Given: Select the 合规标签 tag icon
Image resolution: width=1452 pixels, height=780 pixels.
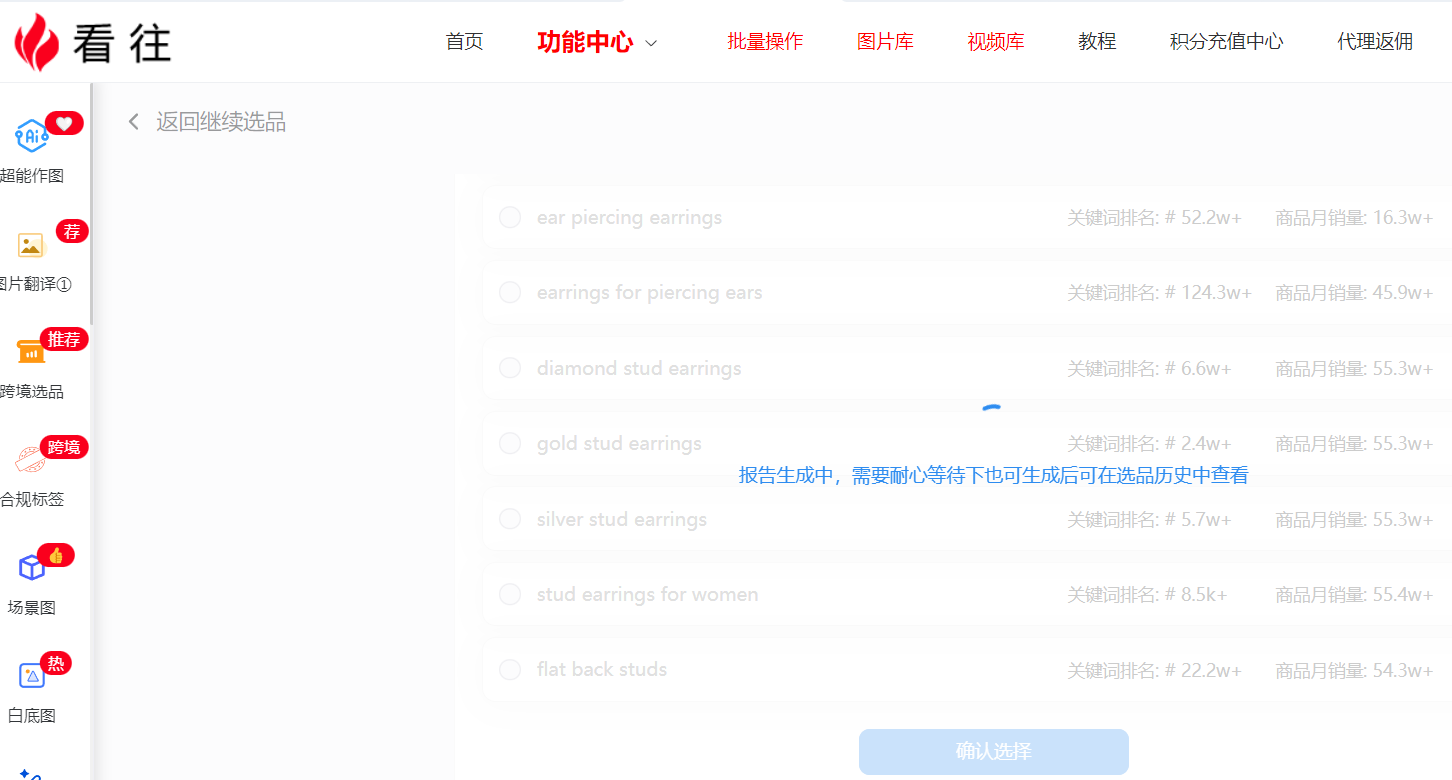Looking at the screenshot, I should pyautogui.click(x=31, y=460).
